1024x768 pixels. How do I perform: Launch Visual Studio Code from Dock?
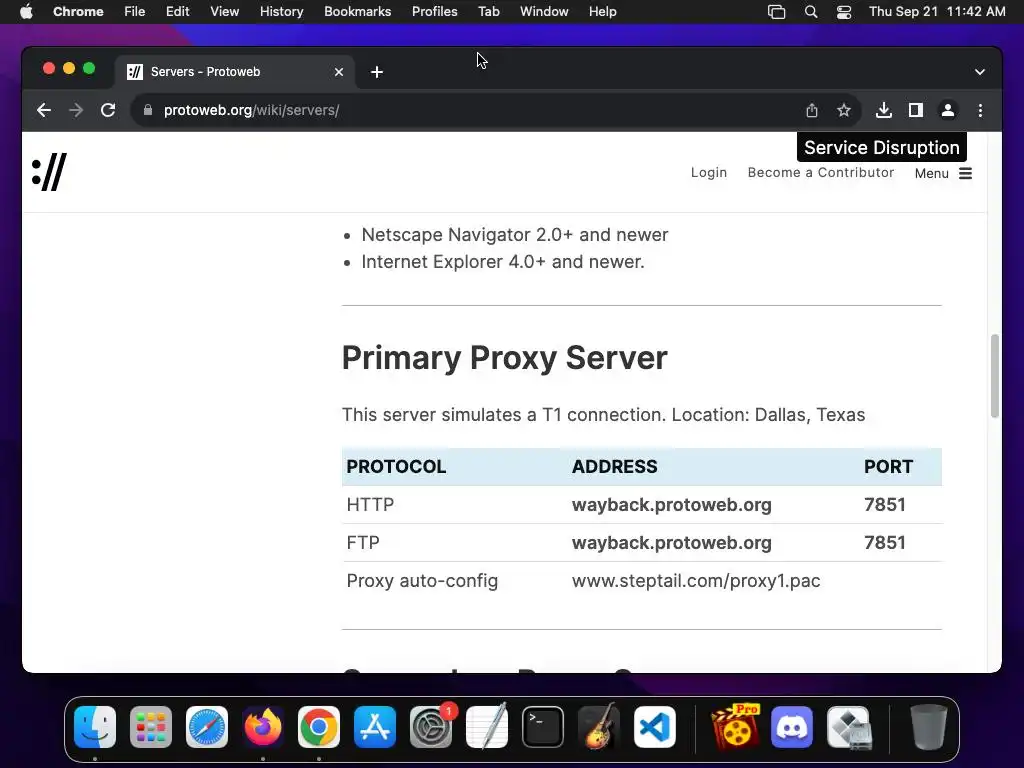click(655, 727)
